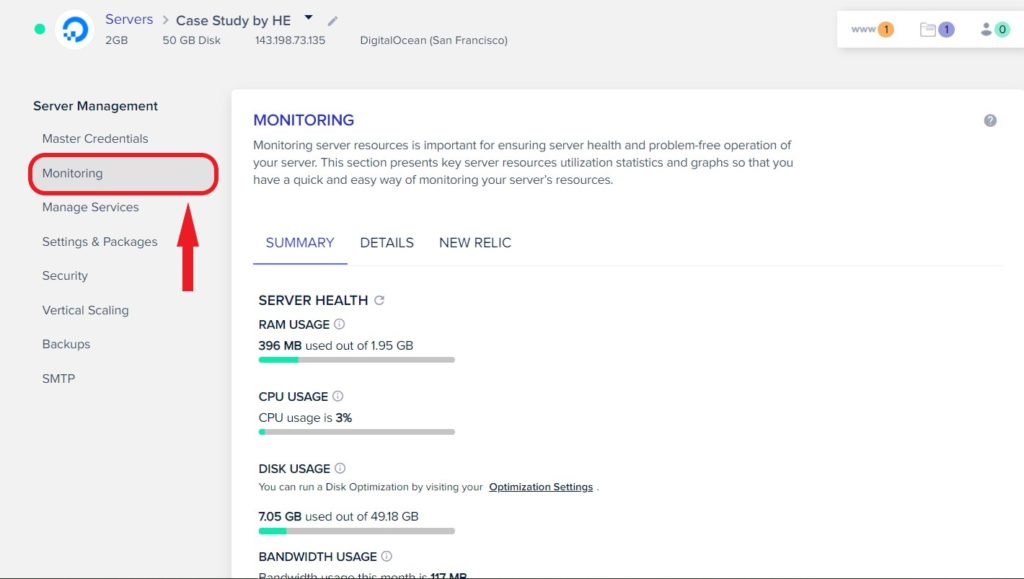1024x579 pixels.
Task: Click the 50 GB Disk label
Action: 191,40
